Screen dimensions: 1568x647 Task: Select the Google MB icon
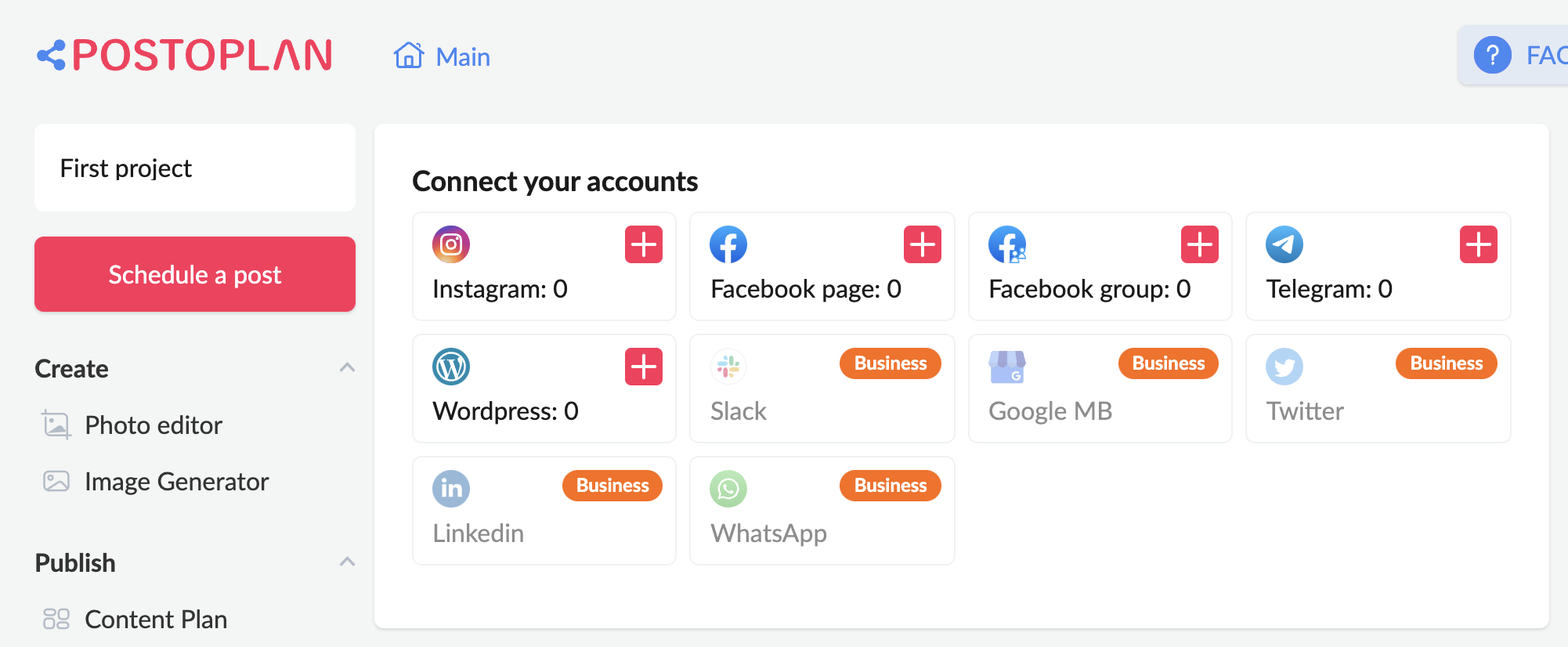1007,366
